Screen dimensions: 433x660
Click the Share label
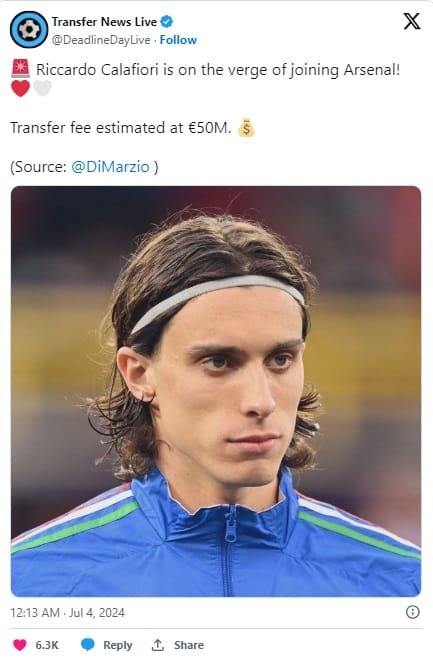pos(189,645)
